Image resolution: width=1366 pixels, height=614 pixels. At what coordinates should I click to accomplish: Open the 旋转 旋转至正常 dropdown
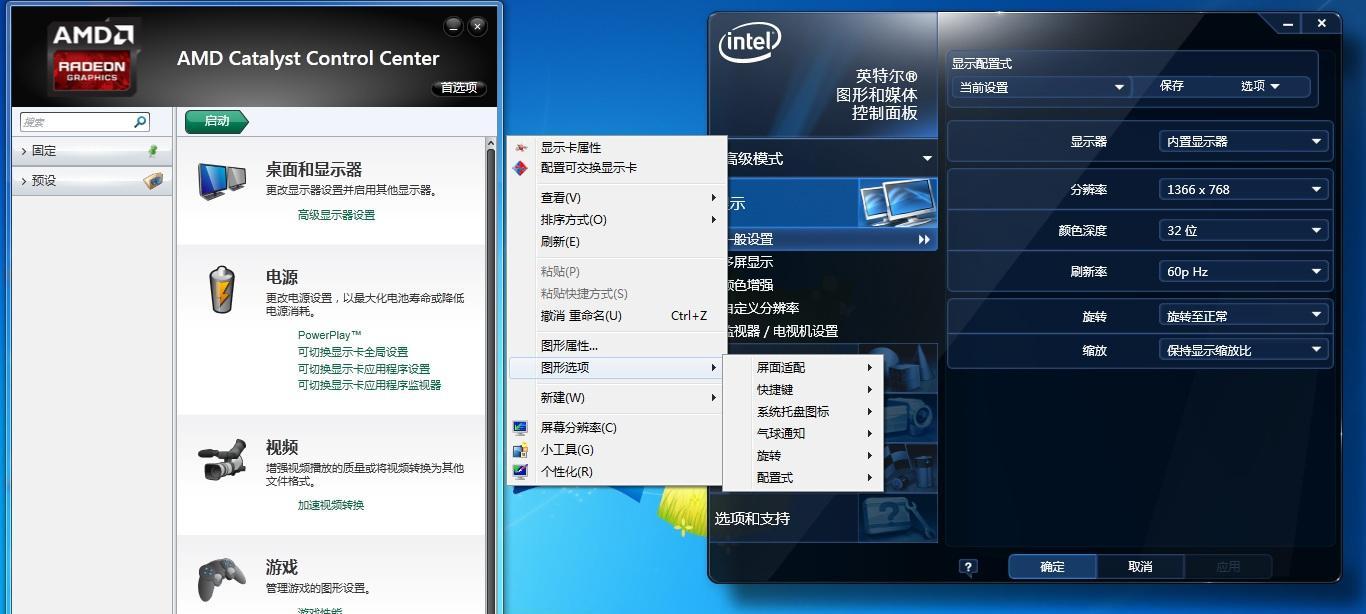(1243, 316)
